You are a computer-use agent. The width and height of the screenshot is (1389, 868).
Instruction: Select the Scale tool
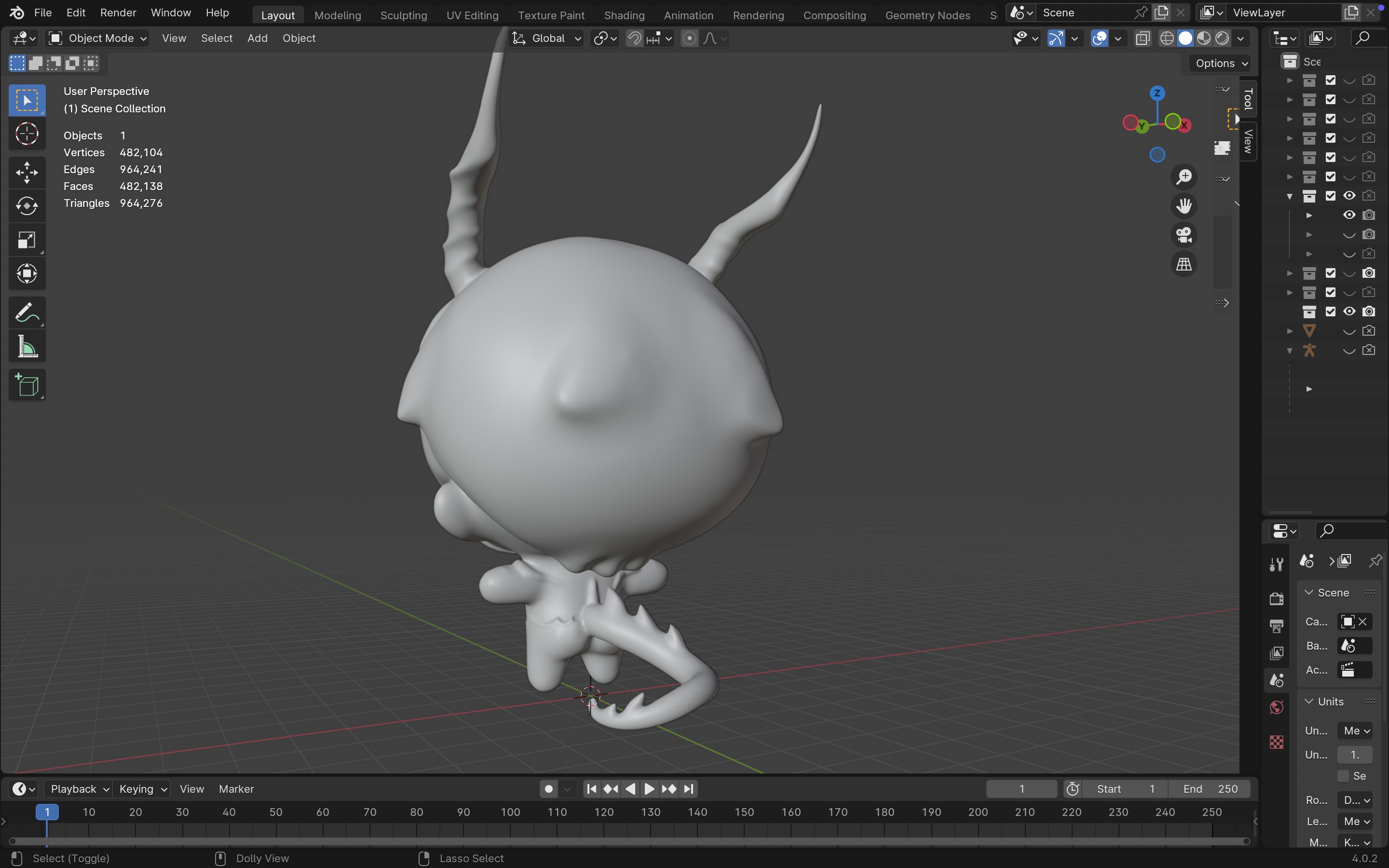pyautogui.click(x=27, y=240)
